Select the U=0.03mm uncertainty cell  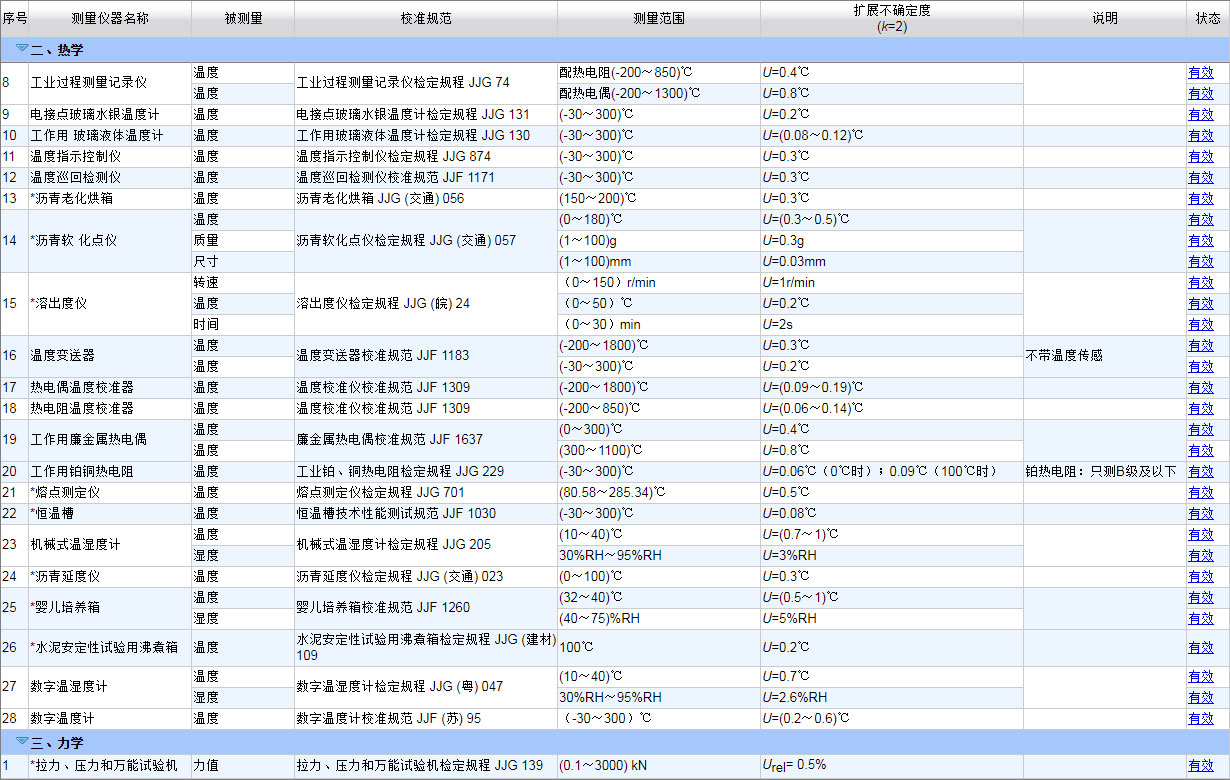892,261
